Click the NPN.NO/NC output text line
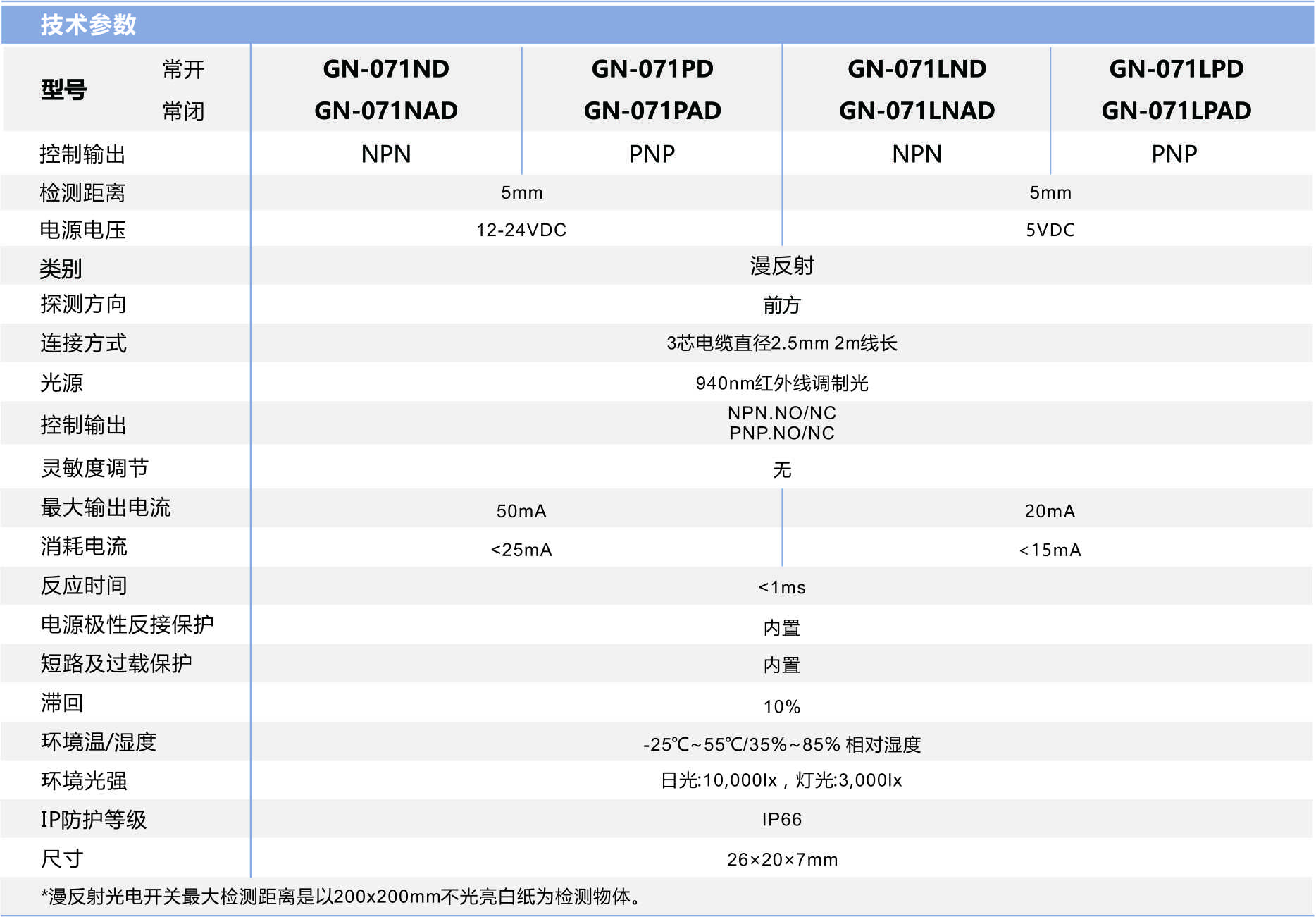Viewport: 1316px width, 917px height. point(782,413)
